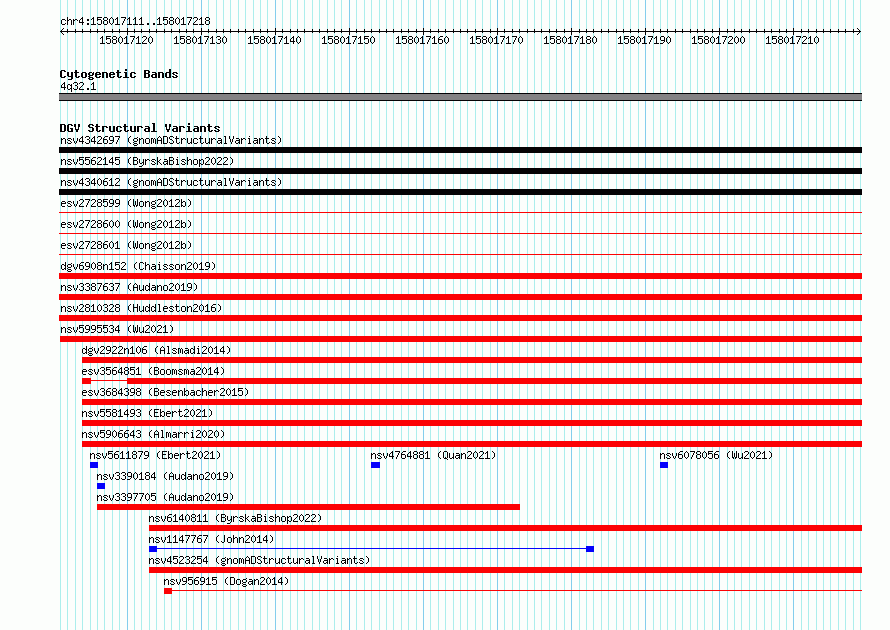
Task: Open variant esv2728599 (Wong2012b)
Action: [126, 203]
